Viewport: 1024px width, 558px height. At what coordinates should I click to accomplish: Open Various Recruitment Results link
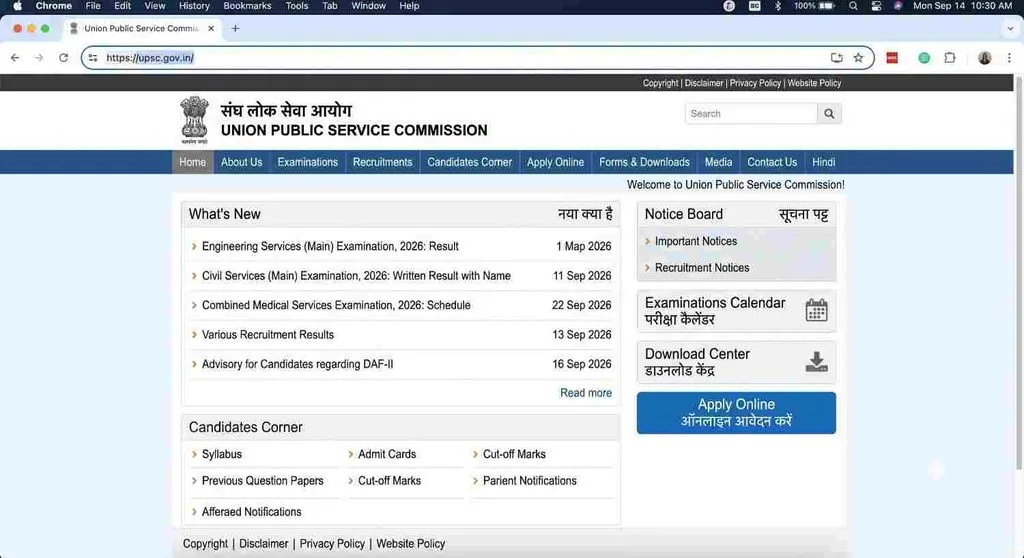pyautogui.click(x=268, y=335)
